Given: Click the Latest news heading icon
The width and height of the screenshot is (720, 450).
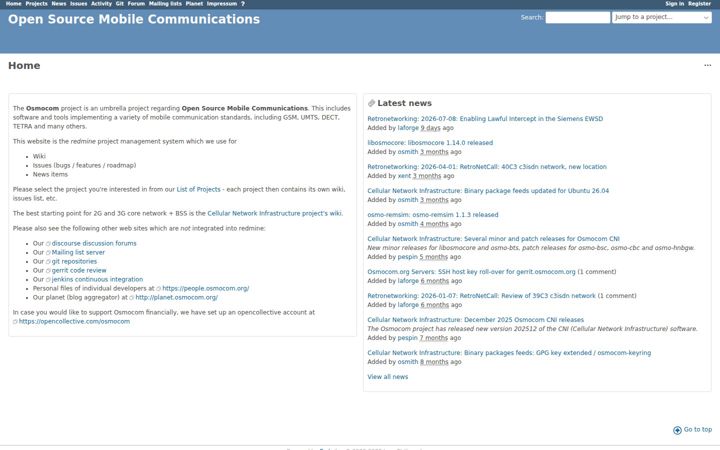Looking at the screenshot, I should pos(371,103).
